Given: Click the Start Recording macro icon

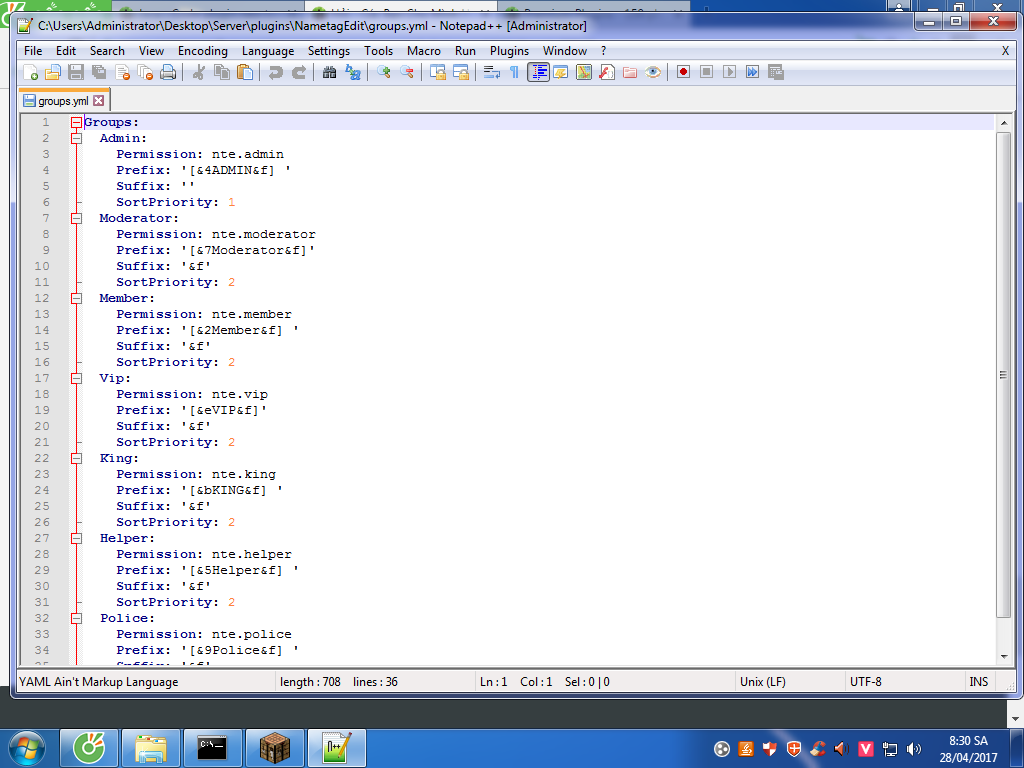Looking at the screenshot, I should click(x=683, y=72).
